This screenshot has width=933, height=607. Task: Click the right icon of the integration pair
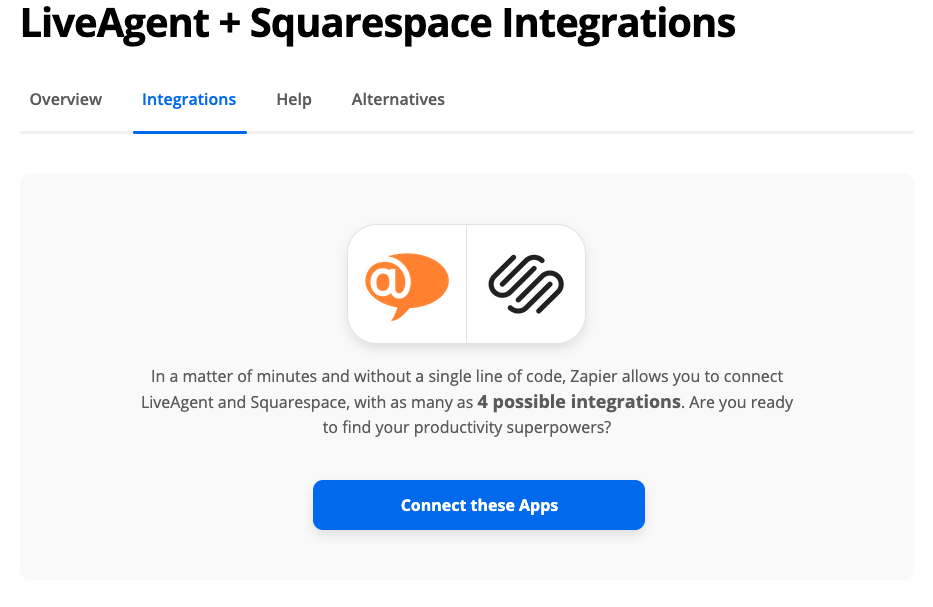click(526, 283)
